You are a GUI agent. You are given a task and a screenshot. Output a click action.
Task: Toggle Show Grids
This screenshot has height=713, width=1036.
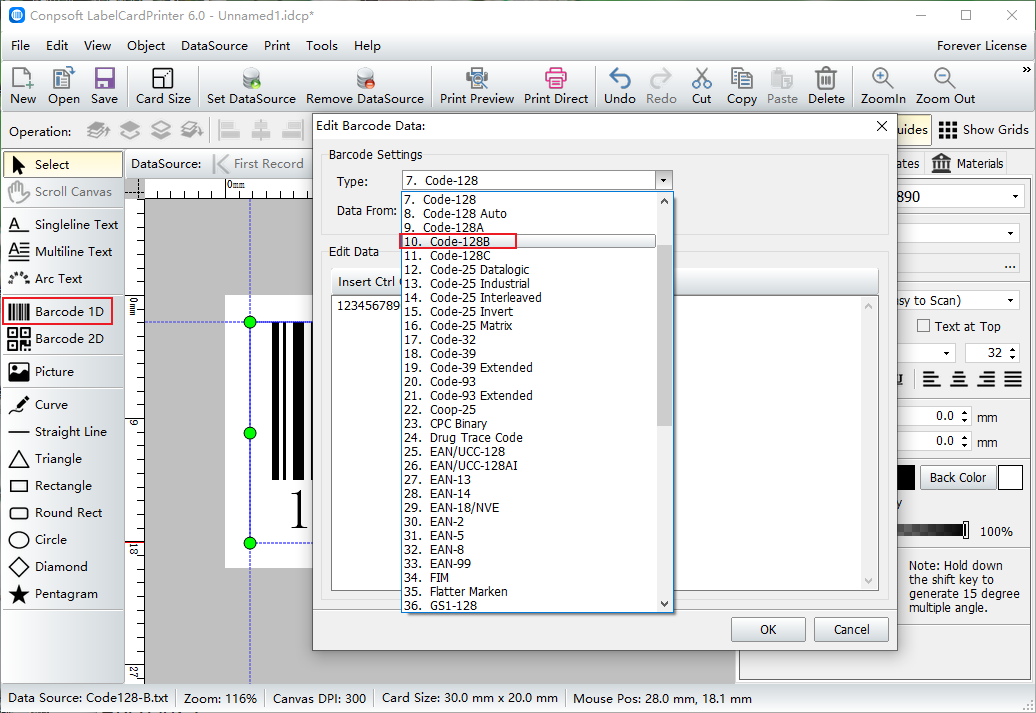(x=983, y=130)
